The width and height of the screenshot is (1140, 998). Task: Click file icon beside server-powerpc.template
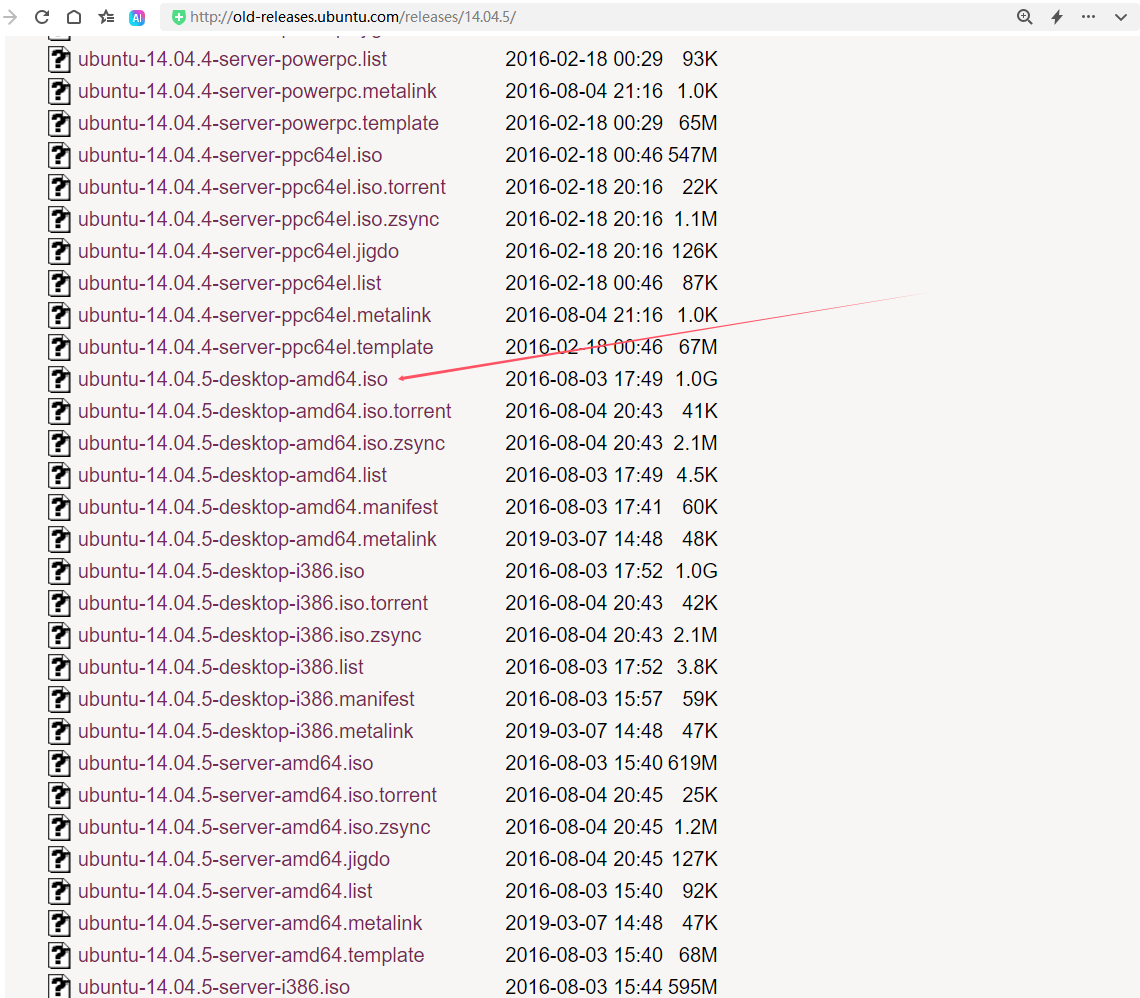pyautogui.click(x=60, y=123)
